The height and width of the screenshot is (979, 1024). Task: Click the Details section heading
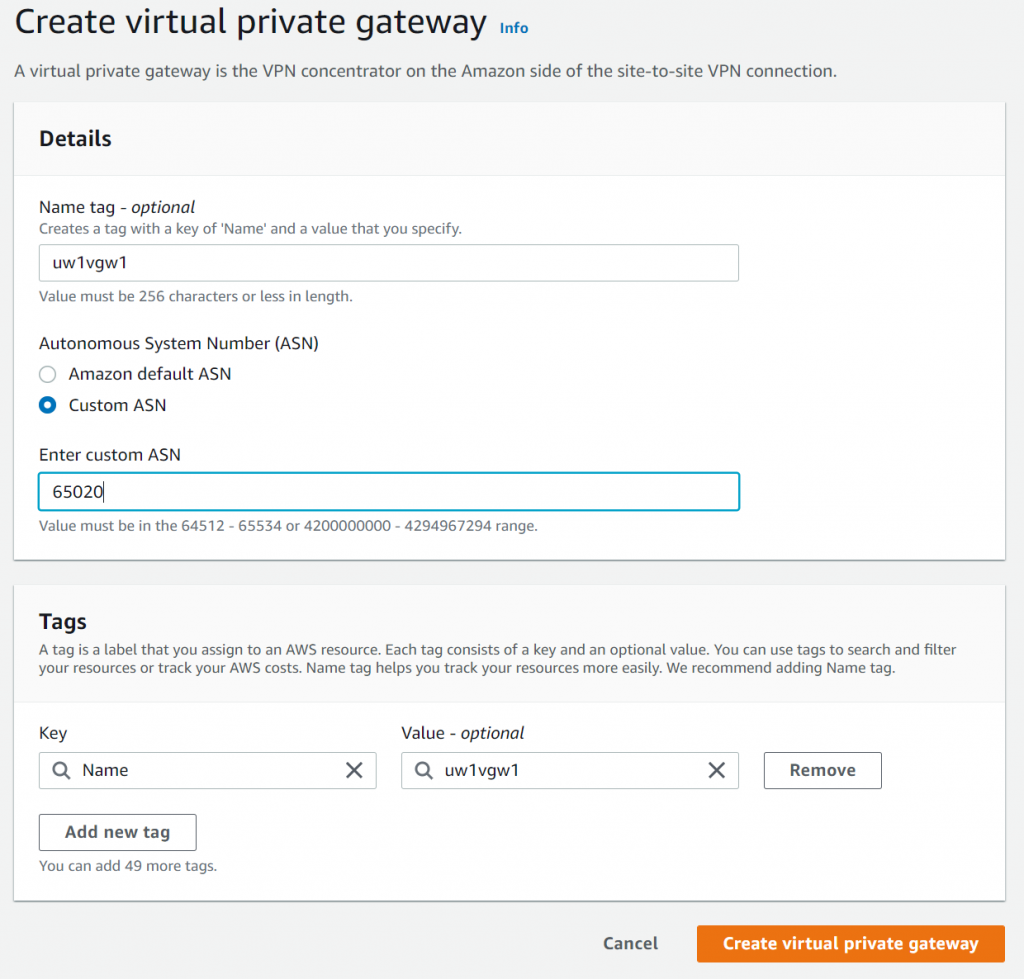pos(75,138)
